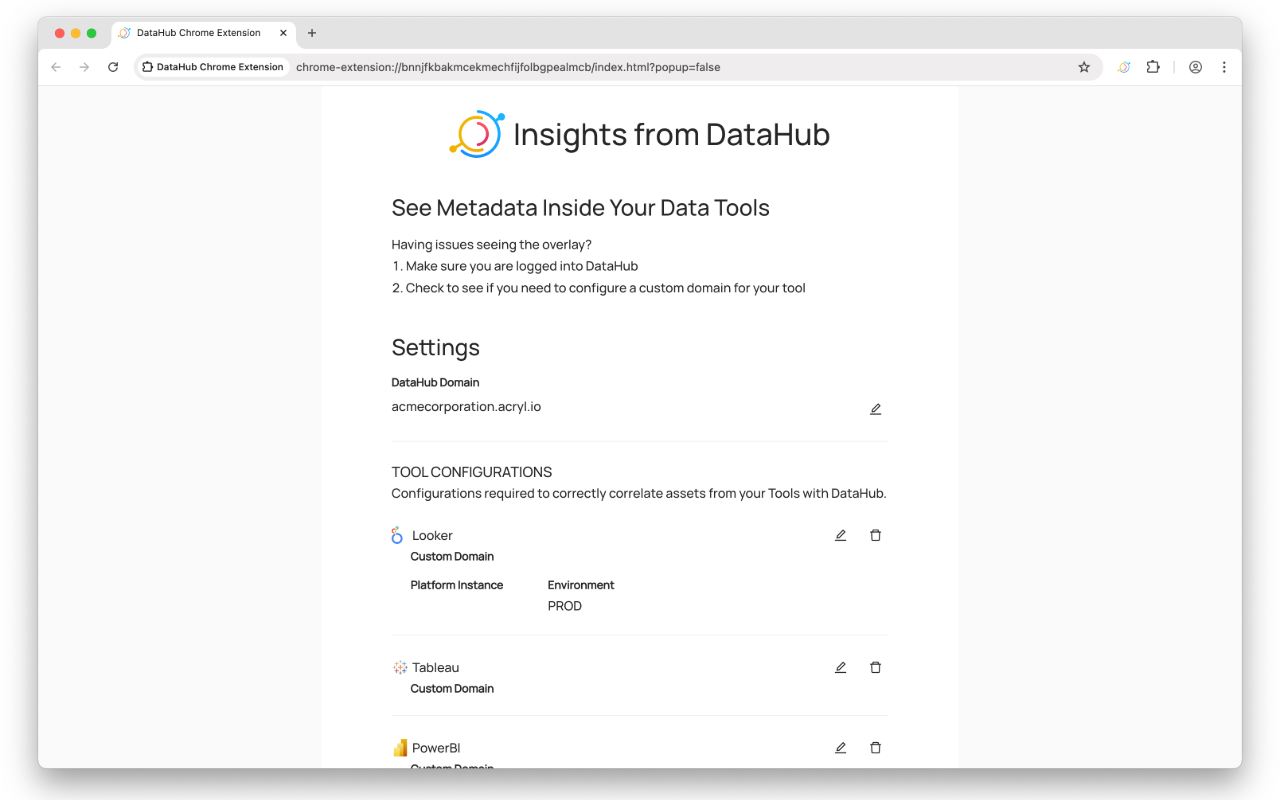Click the chrome-extension URL in address bar
The height and width of the screenshot is (800, 1280).
[508, 67]
